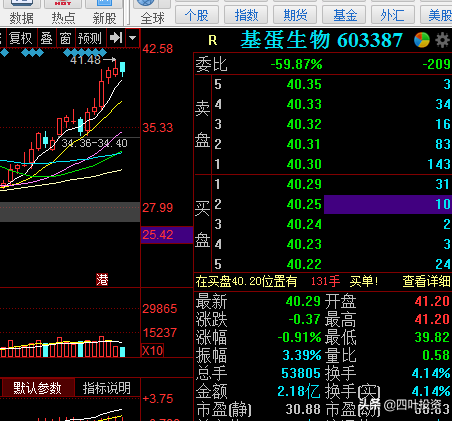The width and height of the screenshot is (452, 421).
Task: Open settings gear next to stock code
Action: pos(443,40)
